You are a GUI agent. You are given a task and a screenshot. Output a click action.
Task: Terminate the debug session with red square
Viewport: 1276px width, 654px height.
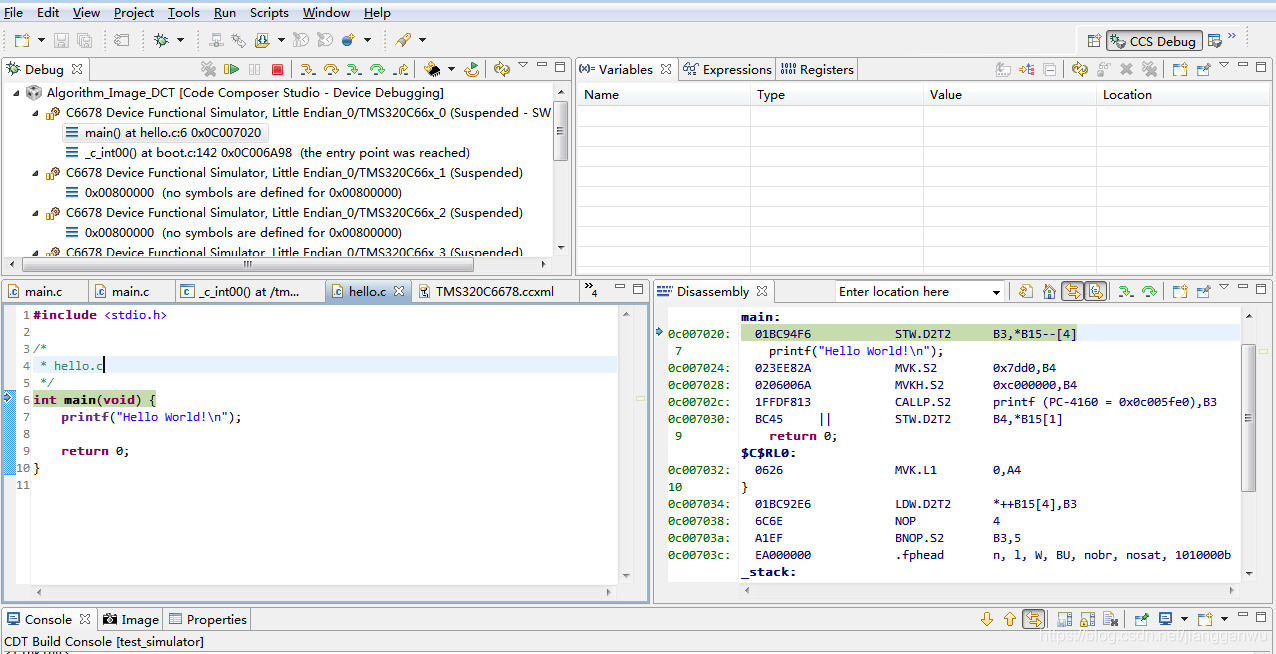278,69
